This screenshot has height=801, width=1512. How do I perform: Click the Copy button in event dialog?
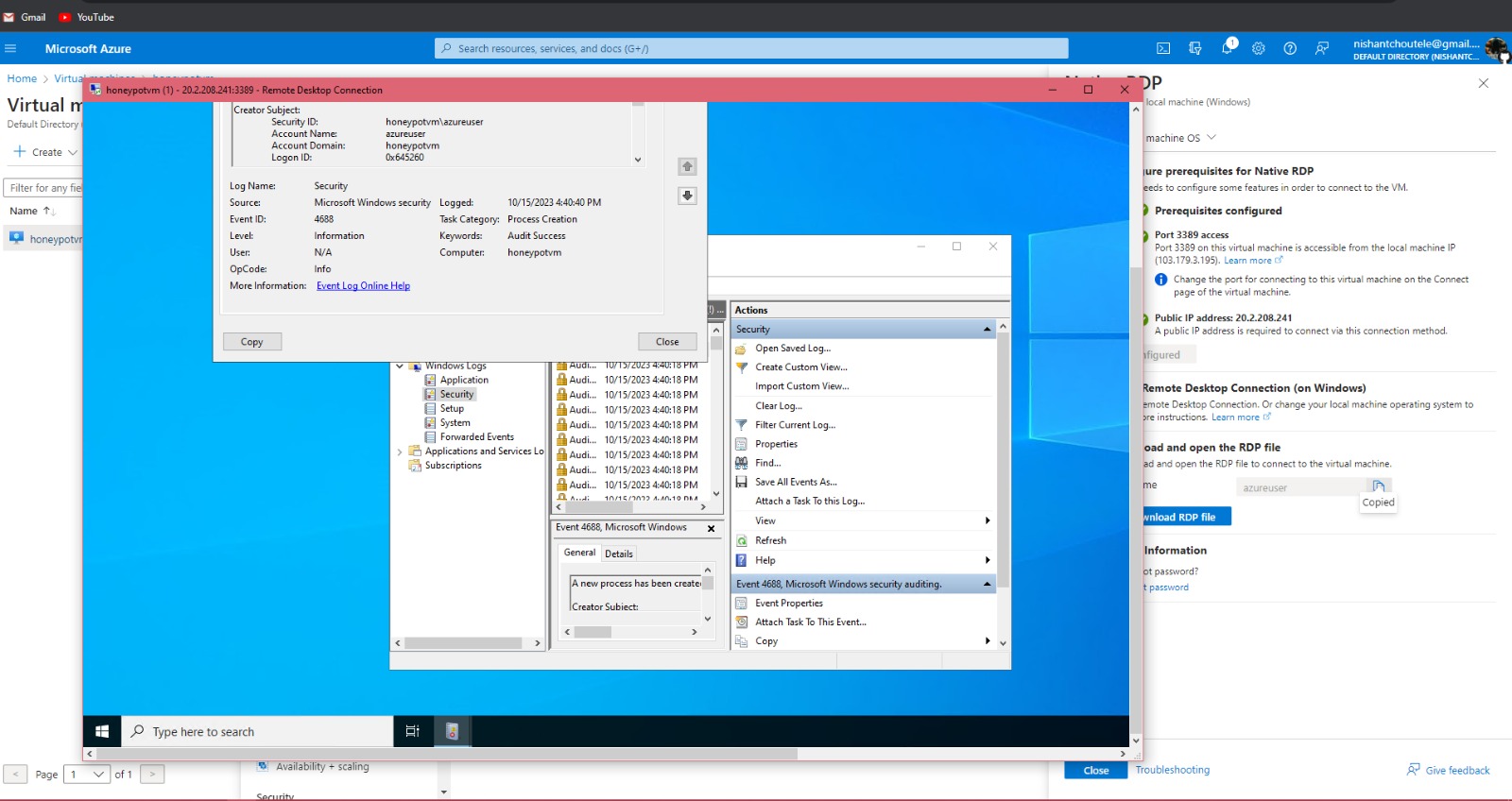(x=252, y=342)
